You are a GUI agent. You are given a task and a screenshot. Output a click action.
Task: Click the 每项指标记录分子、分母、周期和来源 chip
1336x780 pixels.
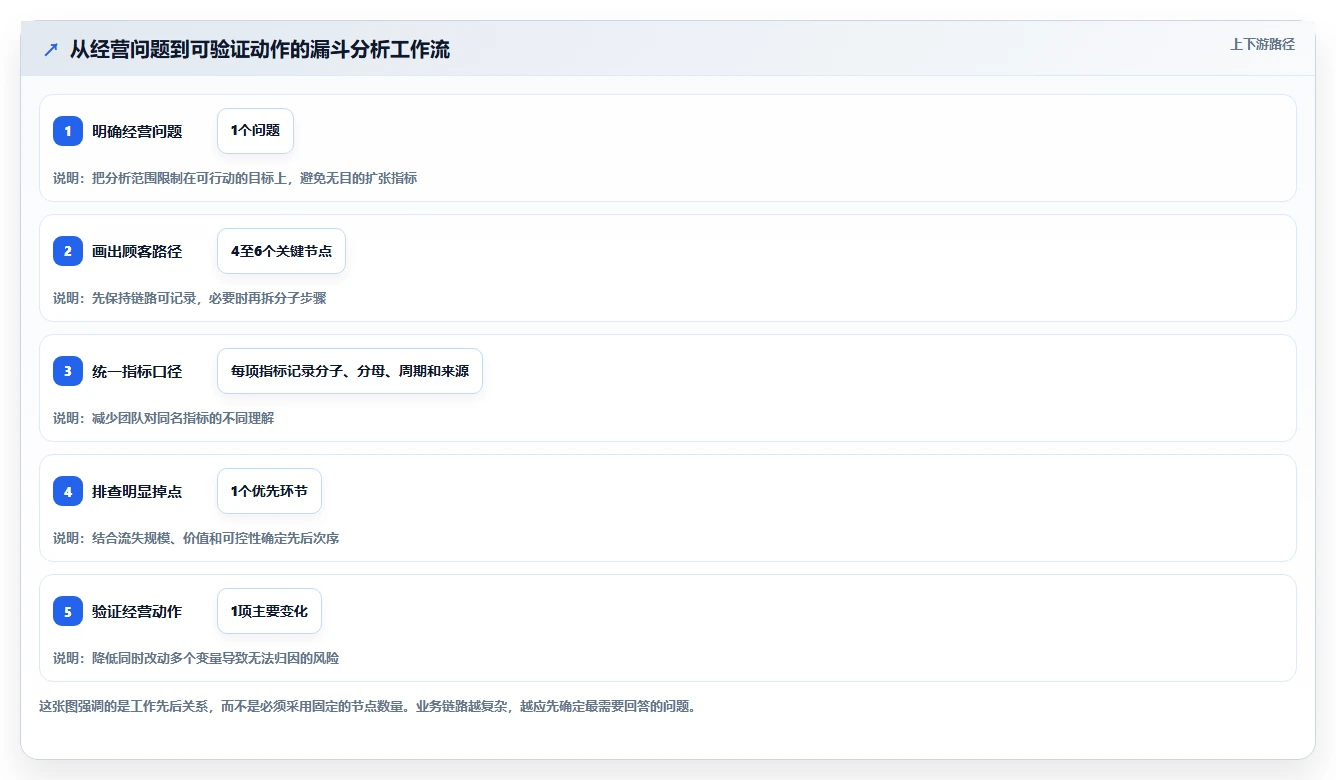coord(350,371)
